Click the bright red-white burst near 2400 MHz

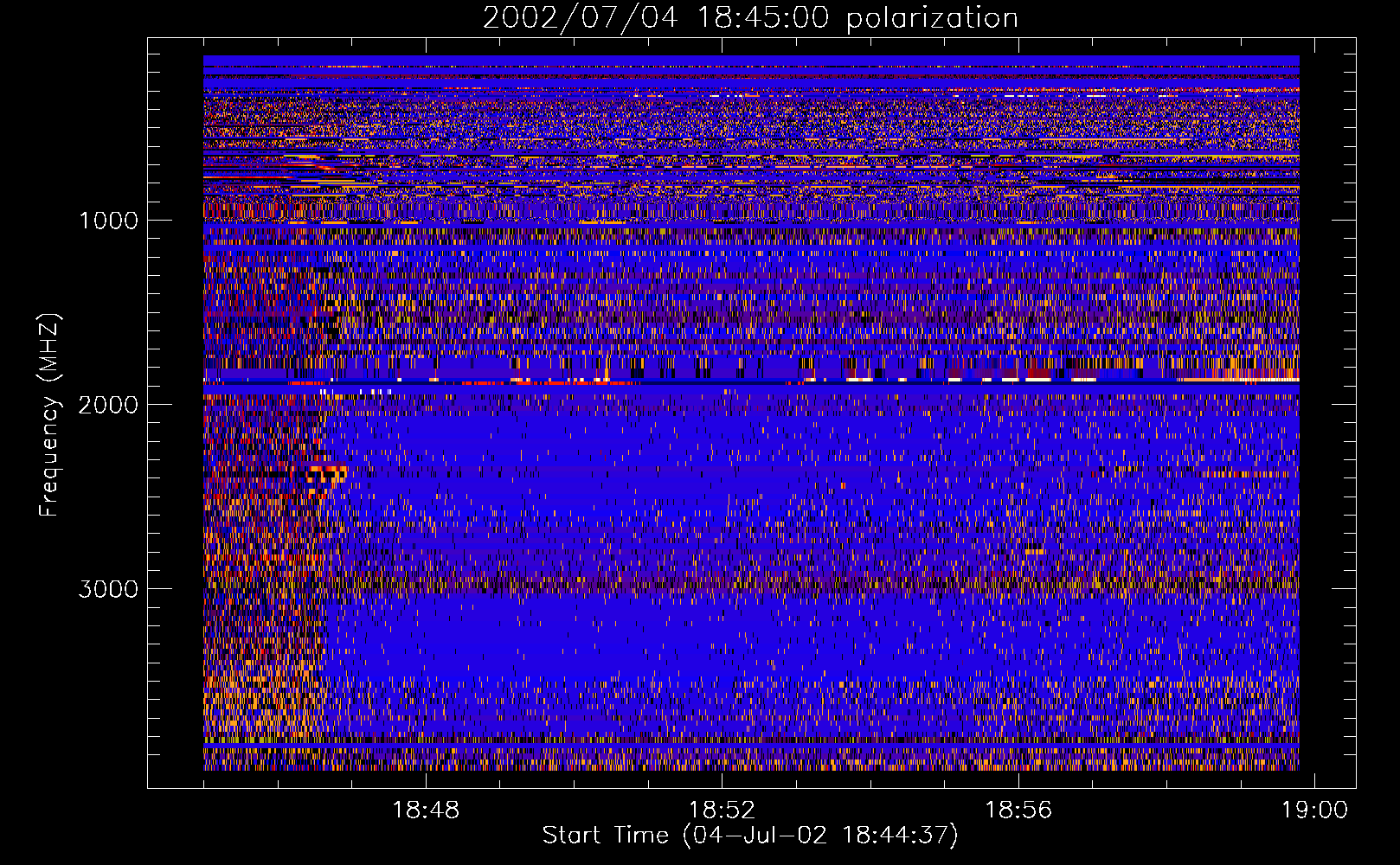[x=327, y=473]
